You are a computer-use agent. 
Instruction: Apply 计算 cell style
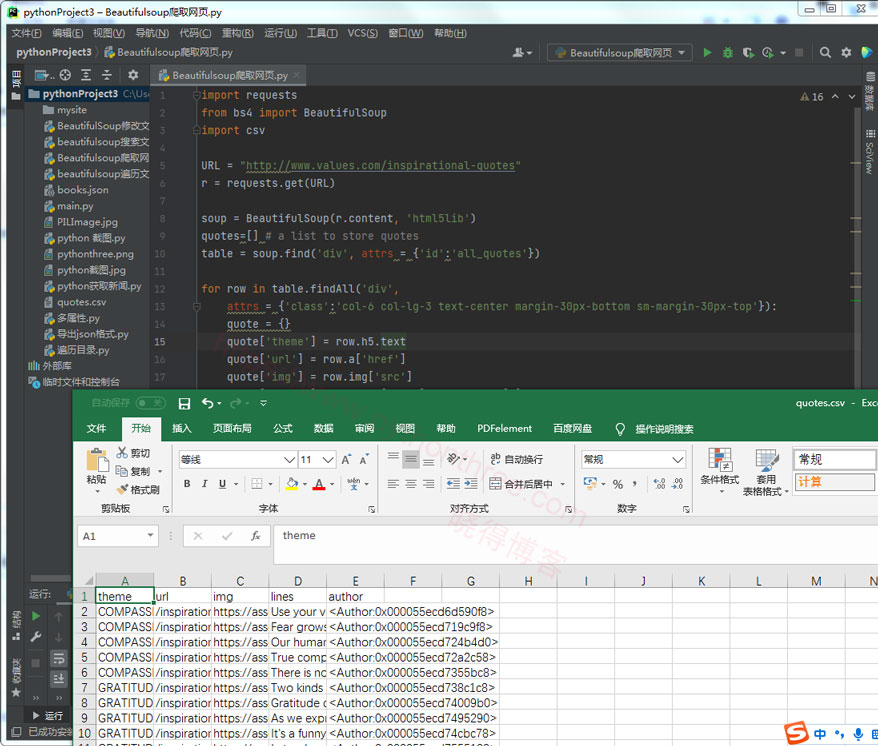(x=834, y=482)
